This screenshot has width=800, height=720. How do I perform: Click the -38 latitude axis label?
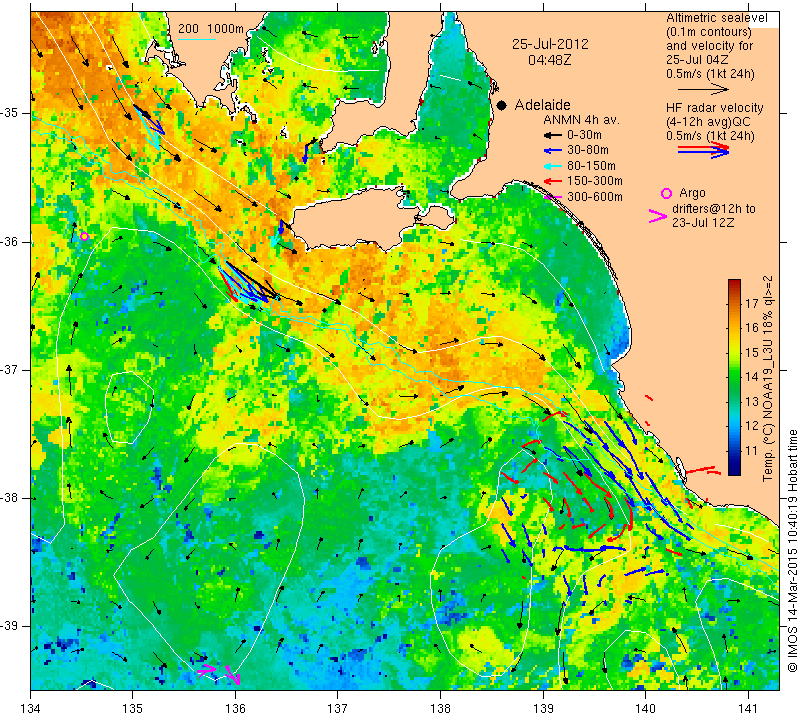pyautogui.click(x=10, y=498)
